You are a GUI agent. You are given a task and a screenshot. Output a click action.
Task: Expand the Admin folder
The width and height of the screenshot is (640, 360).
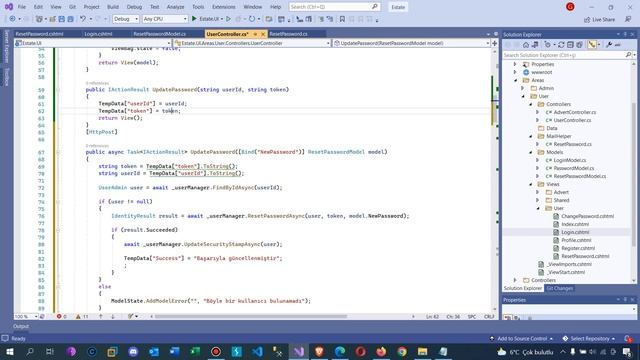(523, 88)
